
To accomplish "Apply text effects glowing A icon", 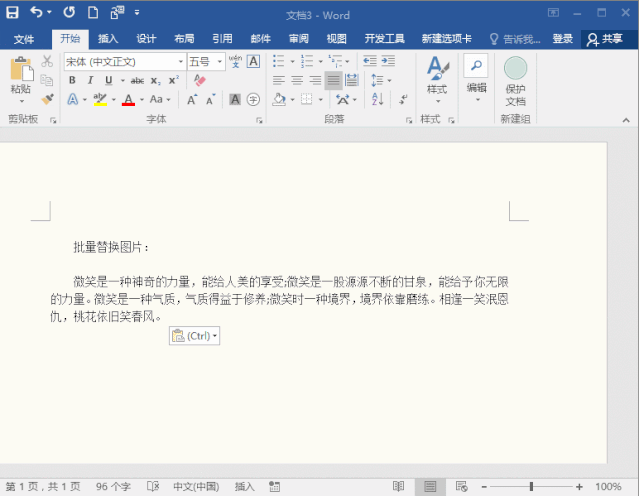I will (73, 99).
